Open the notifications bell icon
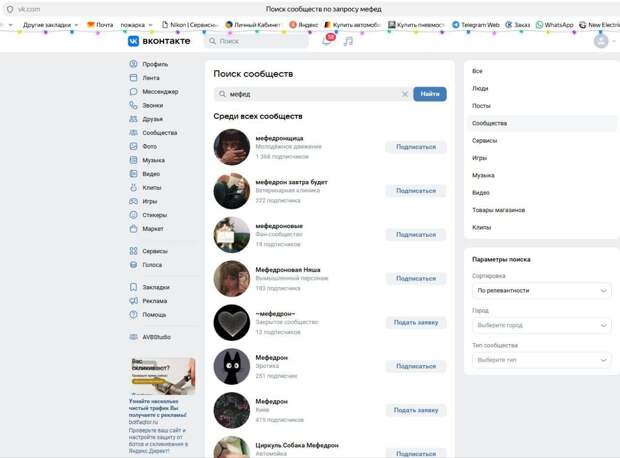Viewport: 620px width, 458px height. point(327,41)
